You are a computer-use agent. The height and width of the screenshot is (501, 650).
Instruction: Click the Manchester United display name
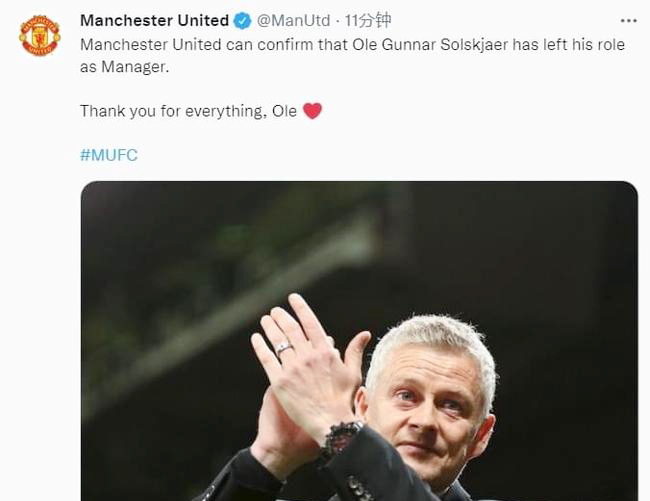154,20
